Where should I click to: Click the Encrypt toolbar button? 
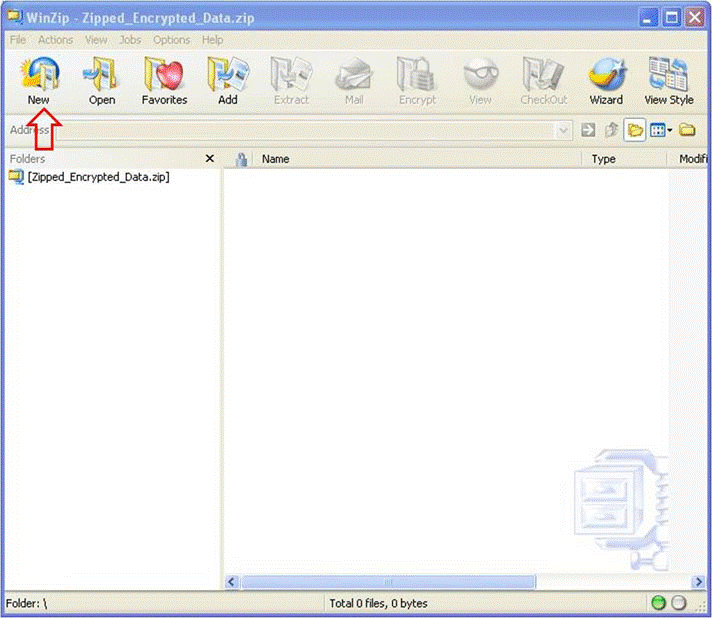pos(417,81)
